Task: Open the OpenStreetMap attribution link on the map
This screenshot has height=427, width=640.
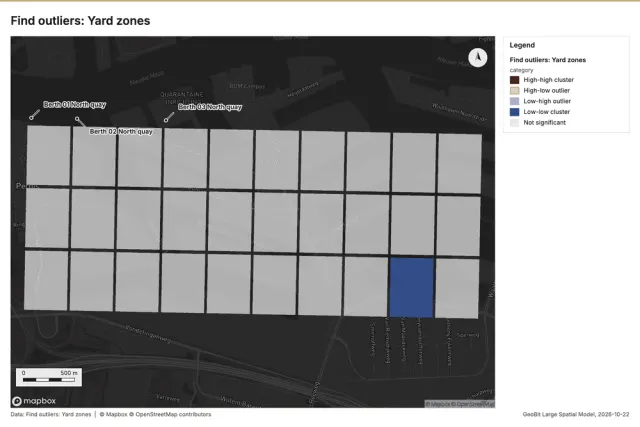Action: click(x=473, y=404)
